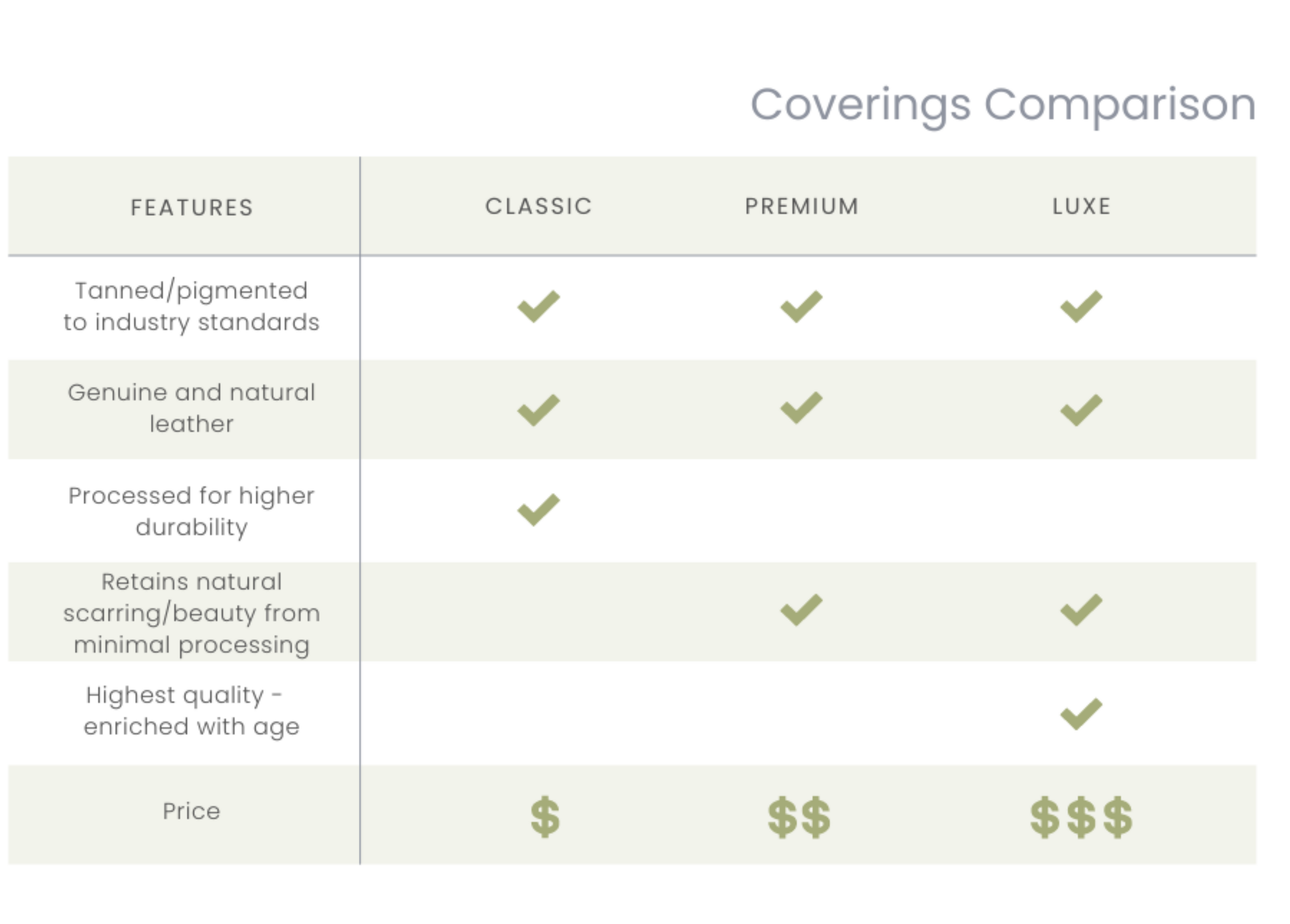Select the CLASSIC column header
The height and width of the screenshot is (924, 1290).
538,206
